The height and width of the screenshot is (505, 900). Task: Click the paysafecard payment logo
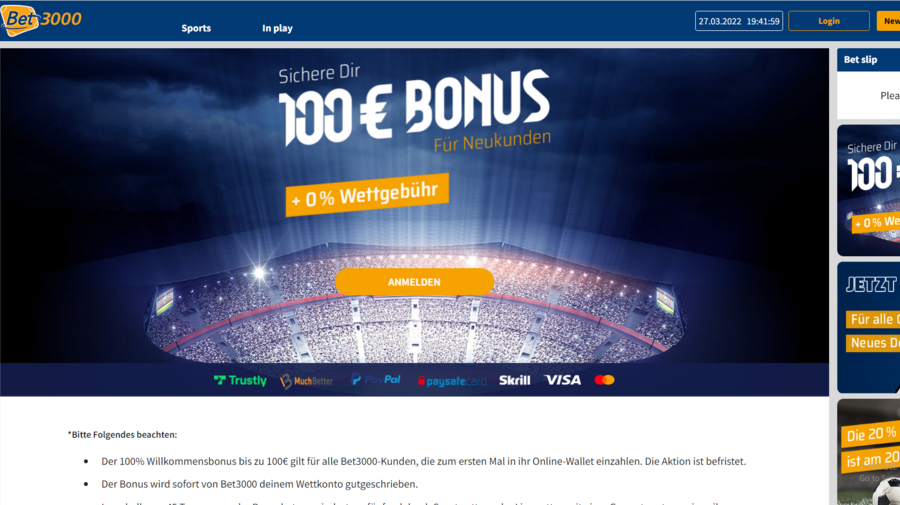point(452,381)
